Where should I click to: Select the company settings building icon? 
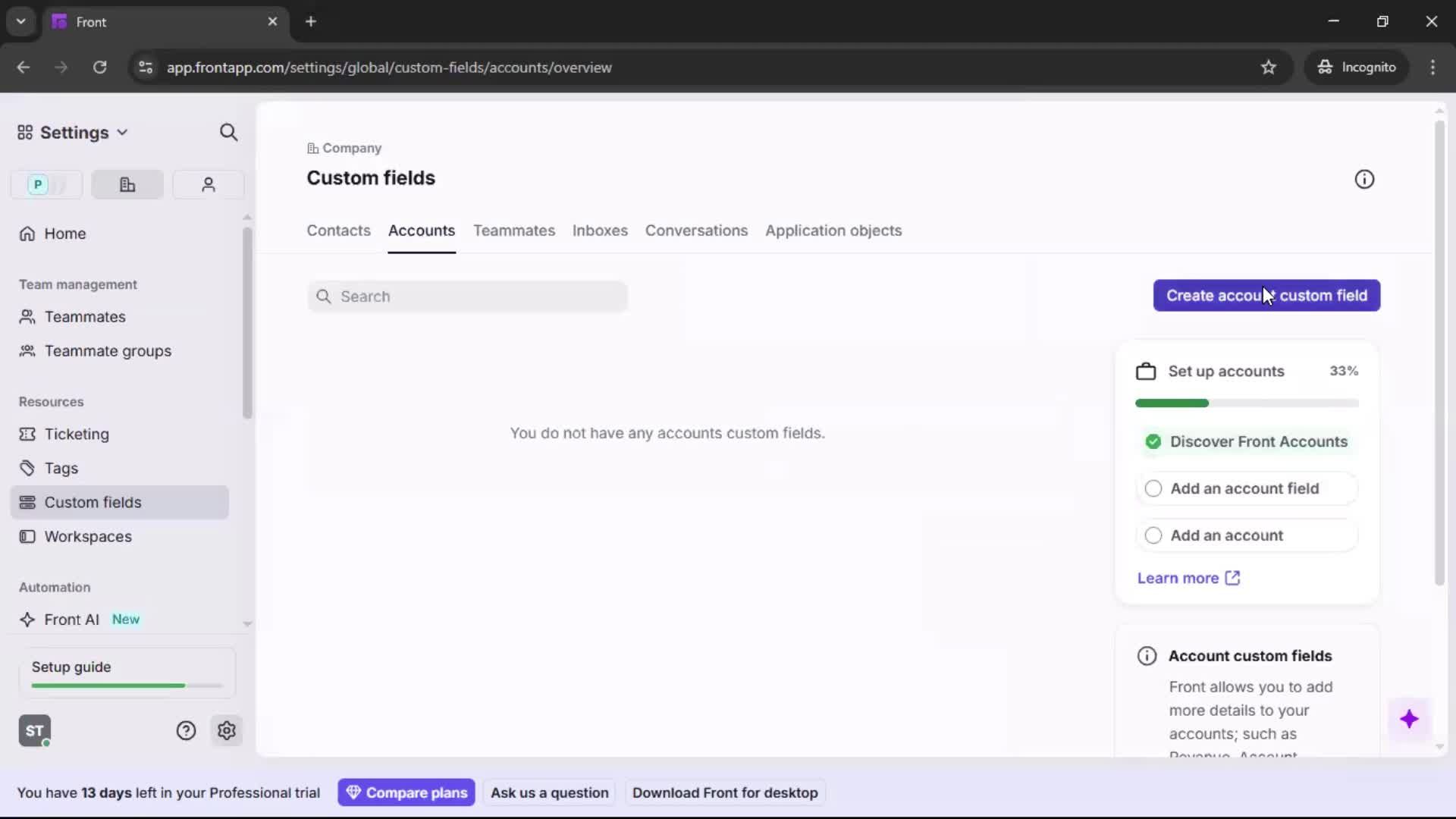127,184
